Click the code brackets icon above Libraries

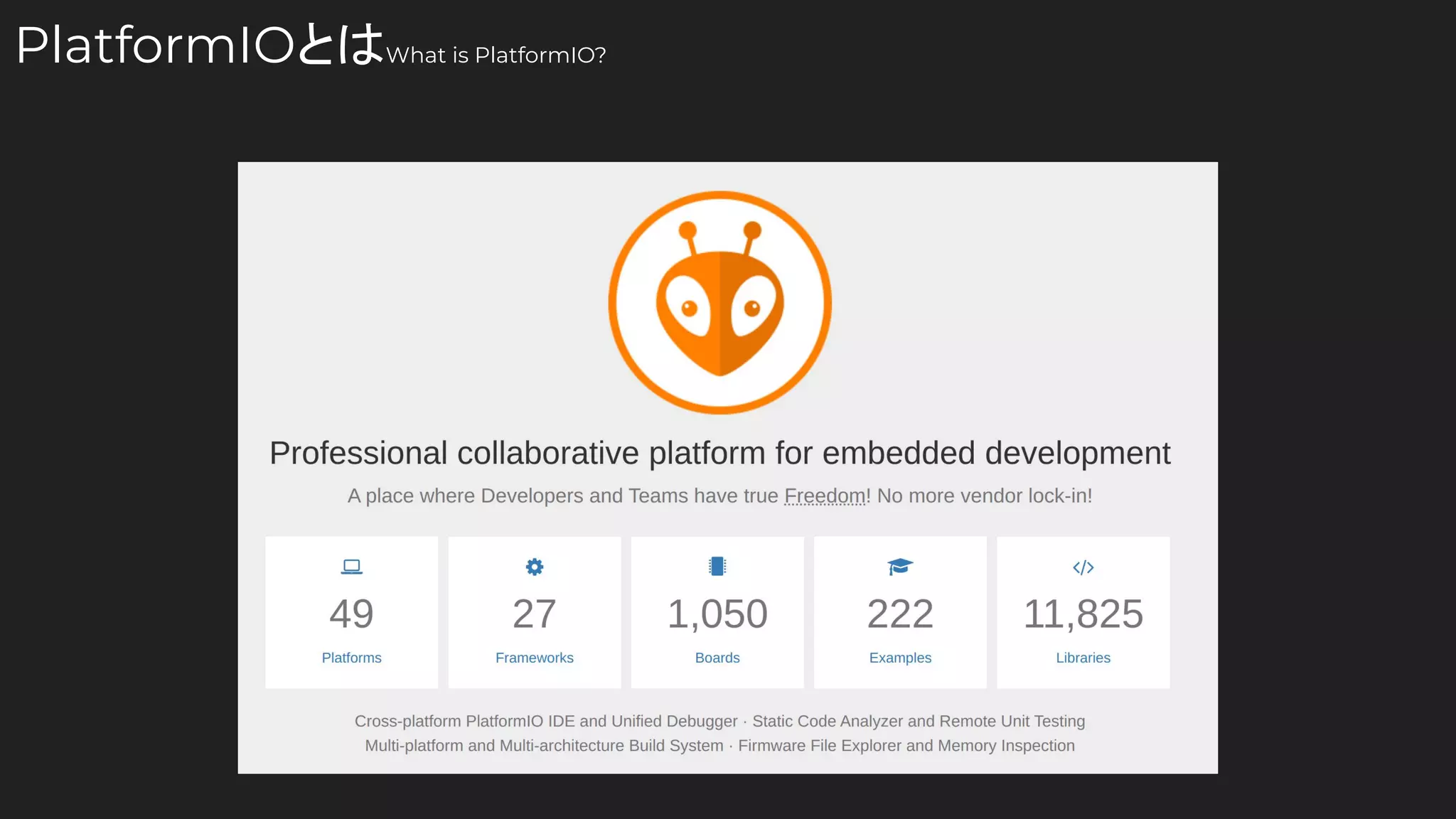(x=1083, y=567)
